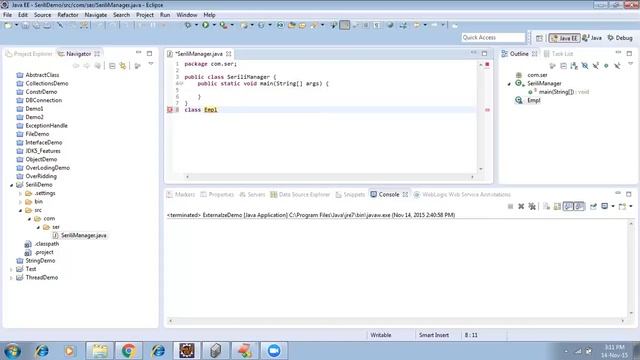Click the New file toolbar icon
The width and height of the screenshot is (640, 360).
point(8,25)
